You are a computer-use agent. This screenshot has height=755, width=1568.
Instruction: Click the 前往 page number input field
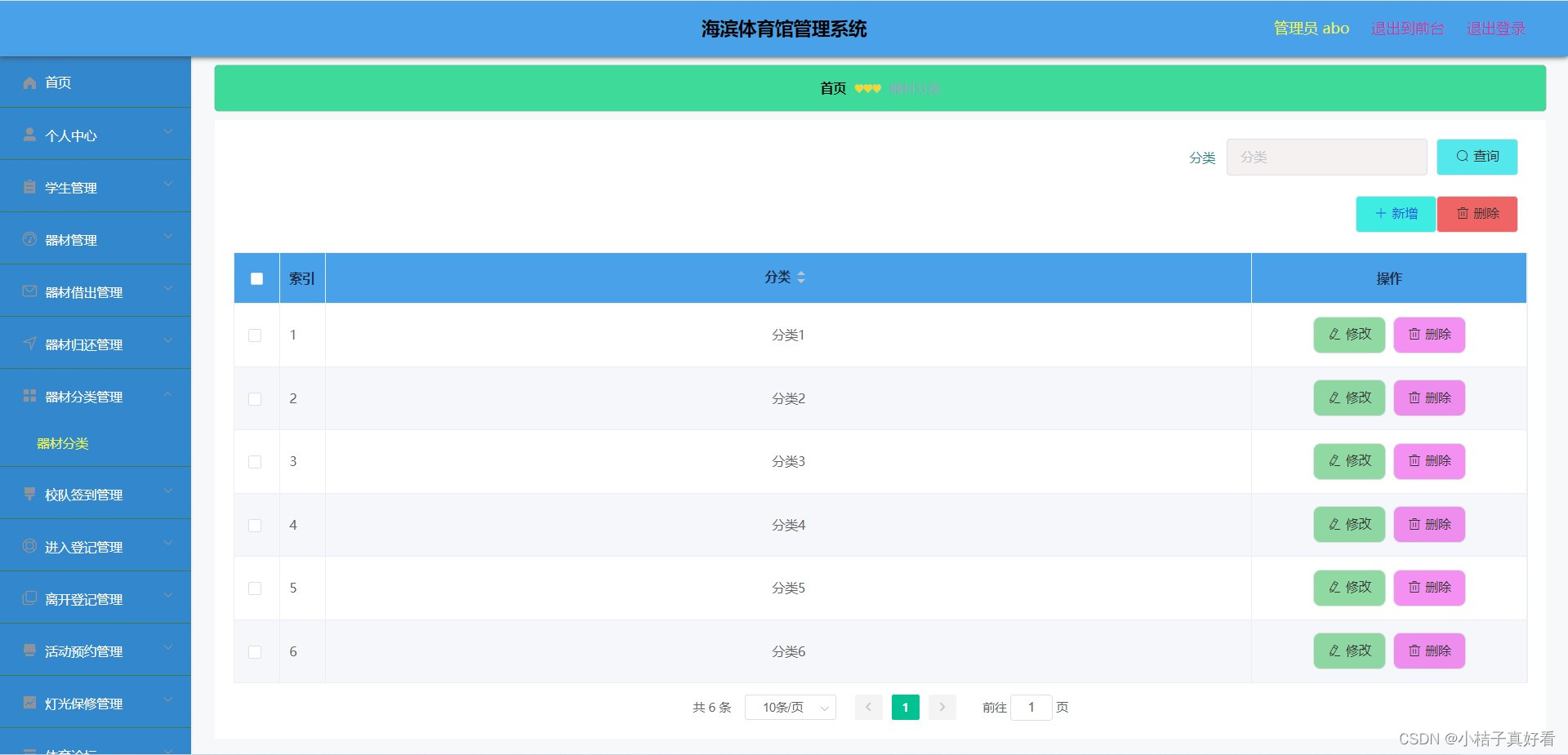pos(1031,707)
